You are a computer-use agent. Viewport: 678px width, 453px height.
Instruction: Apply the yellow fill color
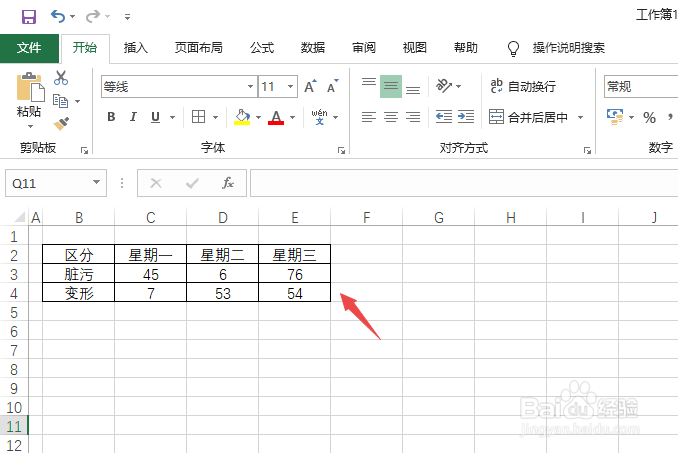click(x=242, y=117)
